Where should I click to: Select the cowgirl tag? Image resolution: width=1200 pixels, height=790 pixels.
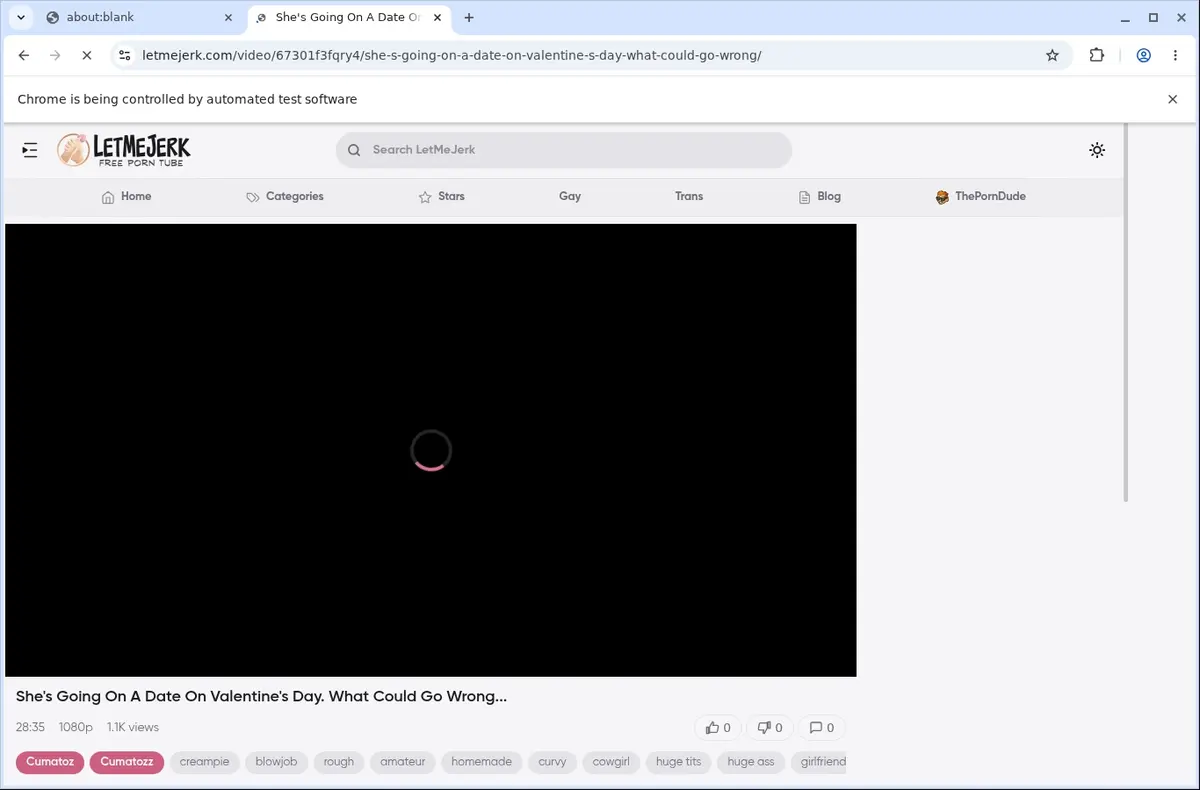(611, 762)
